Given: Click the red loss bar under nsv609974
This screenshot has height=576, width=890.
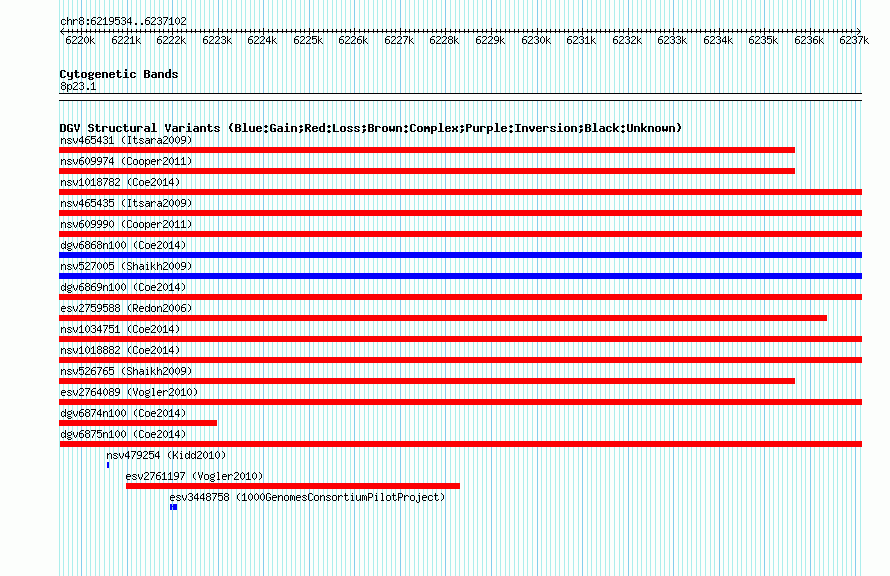Looking at the screenshot, I should [427, 171].
